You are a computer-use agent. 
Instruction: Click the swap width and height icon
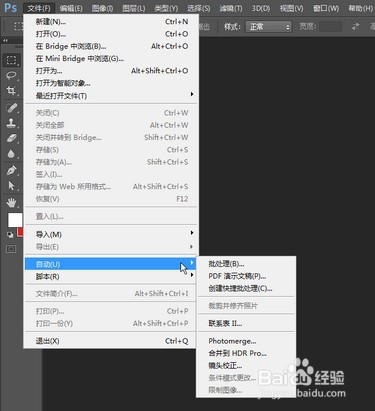click(x=356, y=26)
